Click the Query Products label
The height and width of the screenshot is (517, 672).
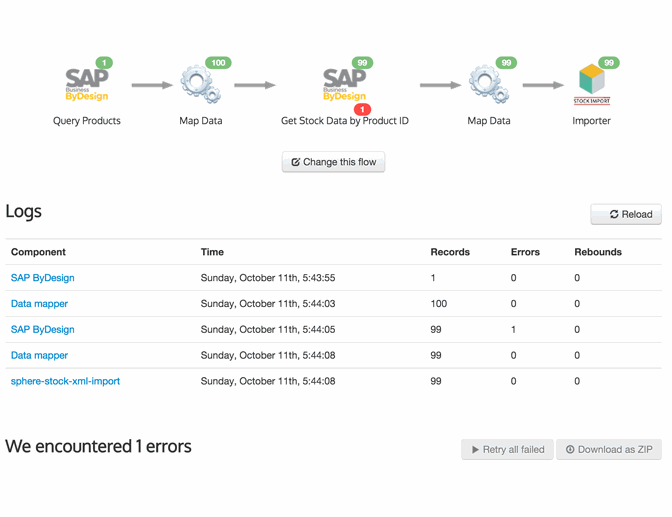tap(87, 121)
